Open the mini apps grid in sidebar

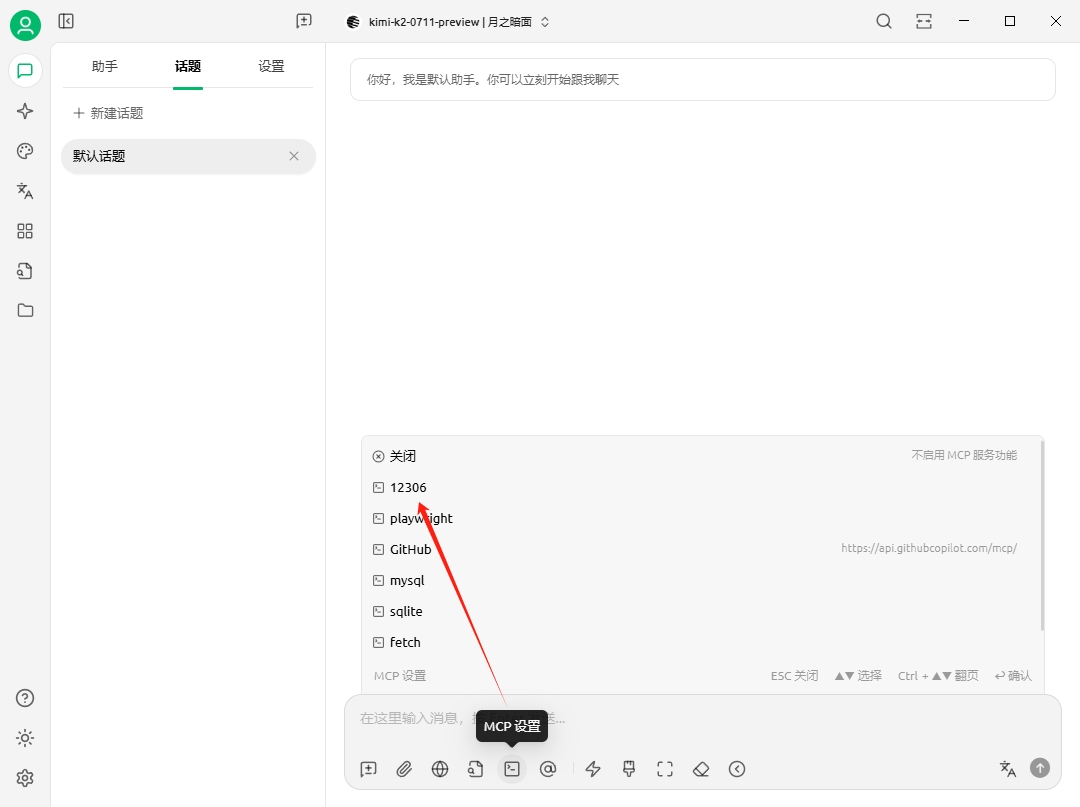[x=25, y=231]
